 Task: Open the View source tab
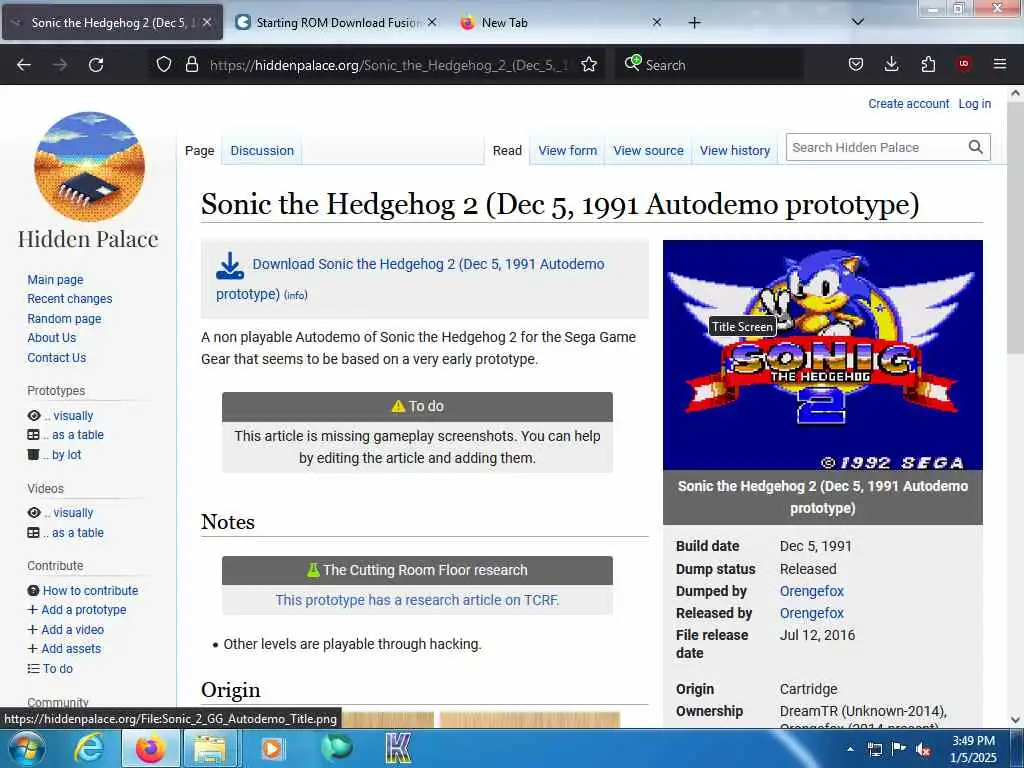[648, 151]
